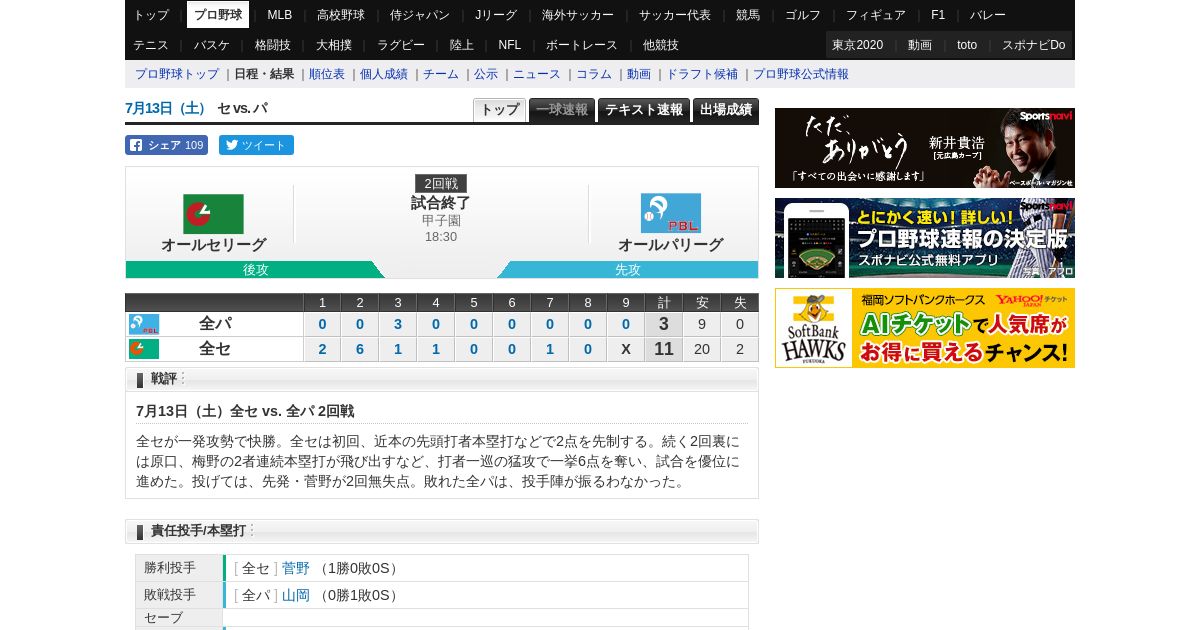Open the SoftBank Hawks AIチケット ad
This screenshot has height=630, width=1200.
coord(925,328)
